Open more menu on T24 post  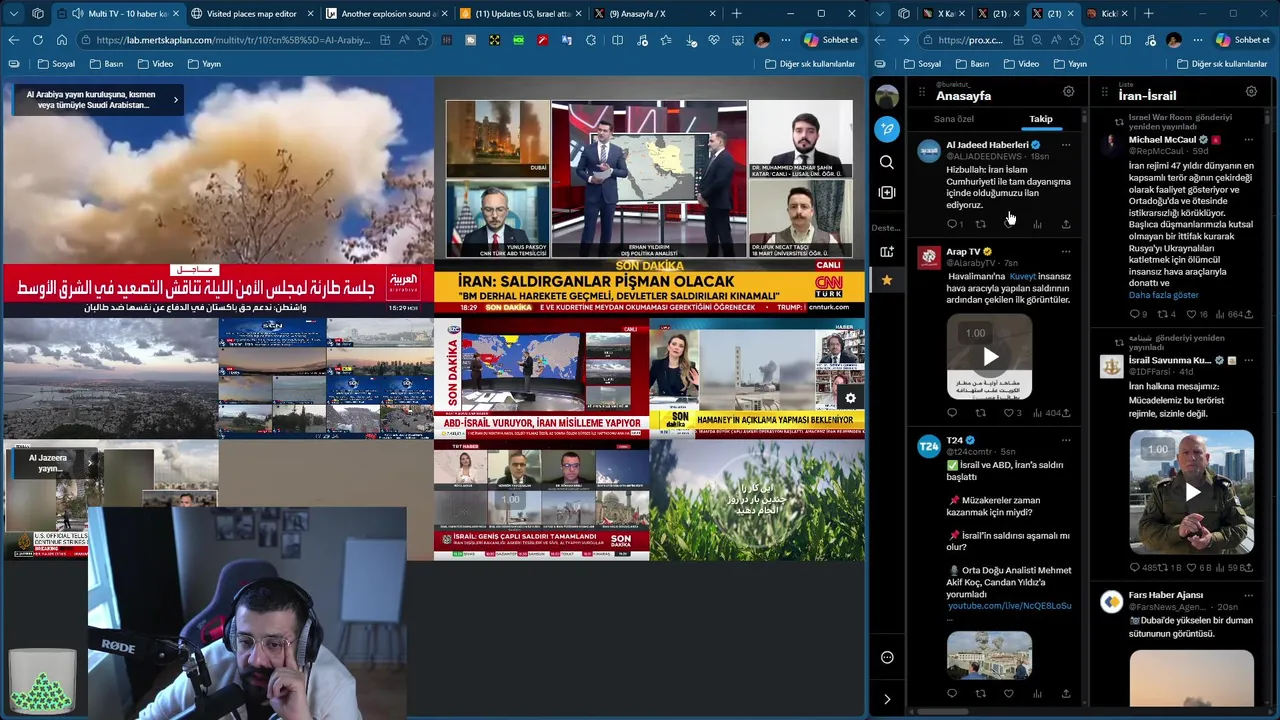(1066, 440)
